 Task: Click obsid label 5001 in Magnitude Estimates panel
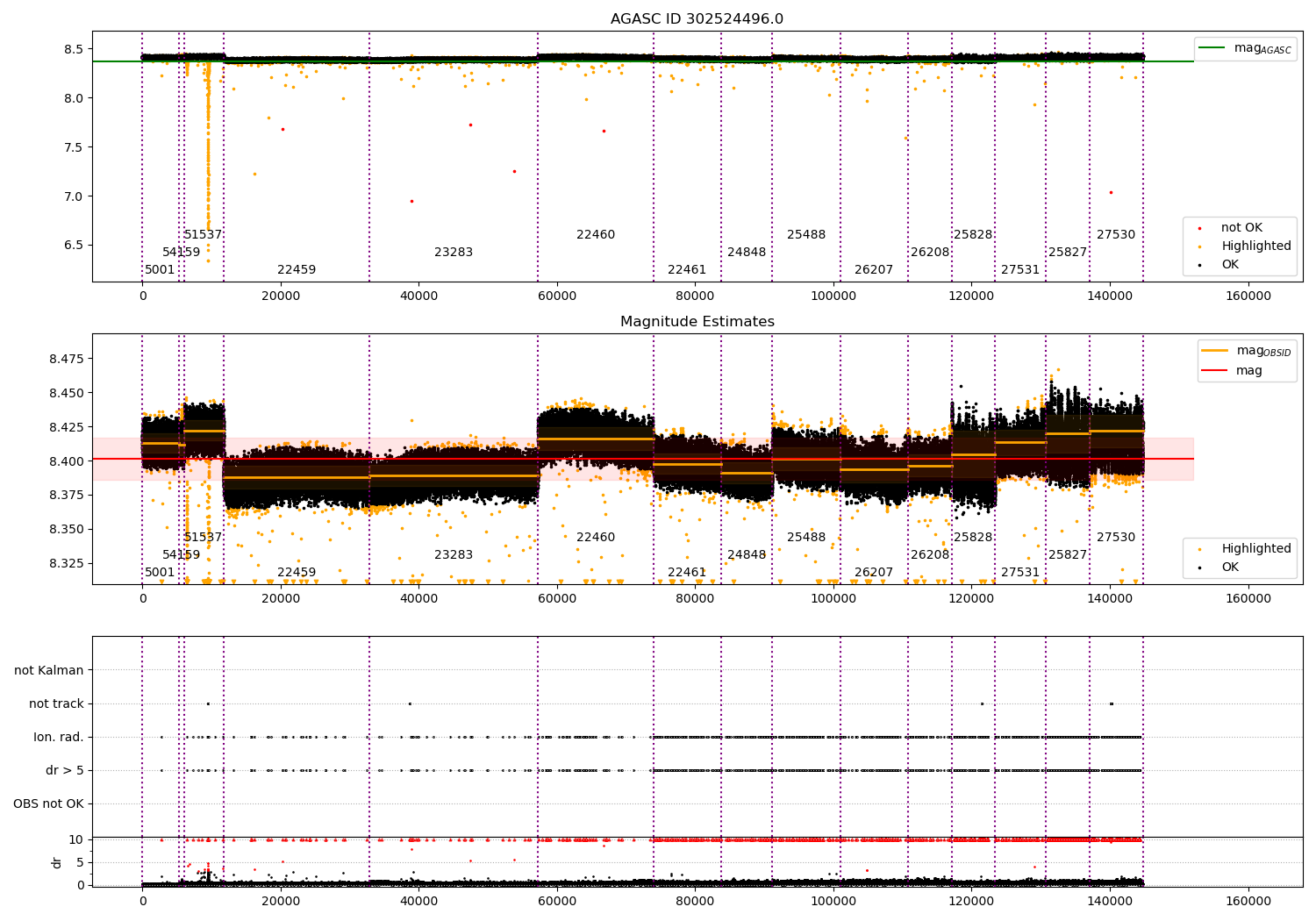click(x=160, y=572)
